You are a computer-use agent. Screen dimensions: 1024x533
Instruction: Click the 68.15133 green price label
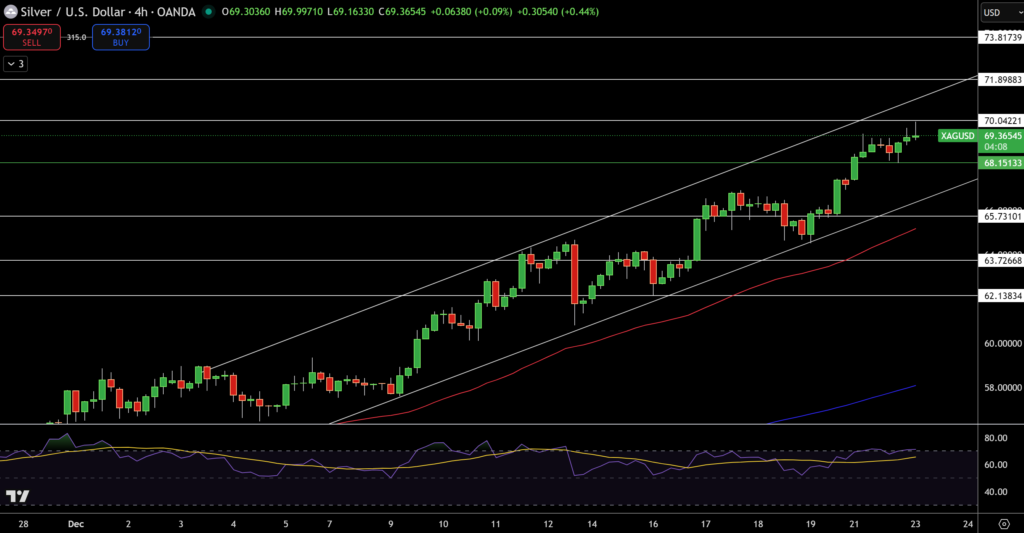pyautogui.click(x=1001, y=162)
